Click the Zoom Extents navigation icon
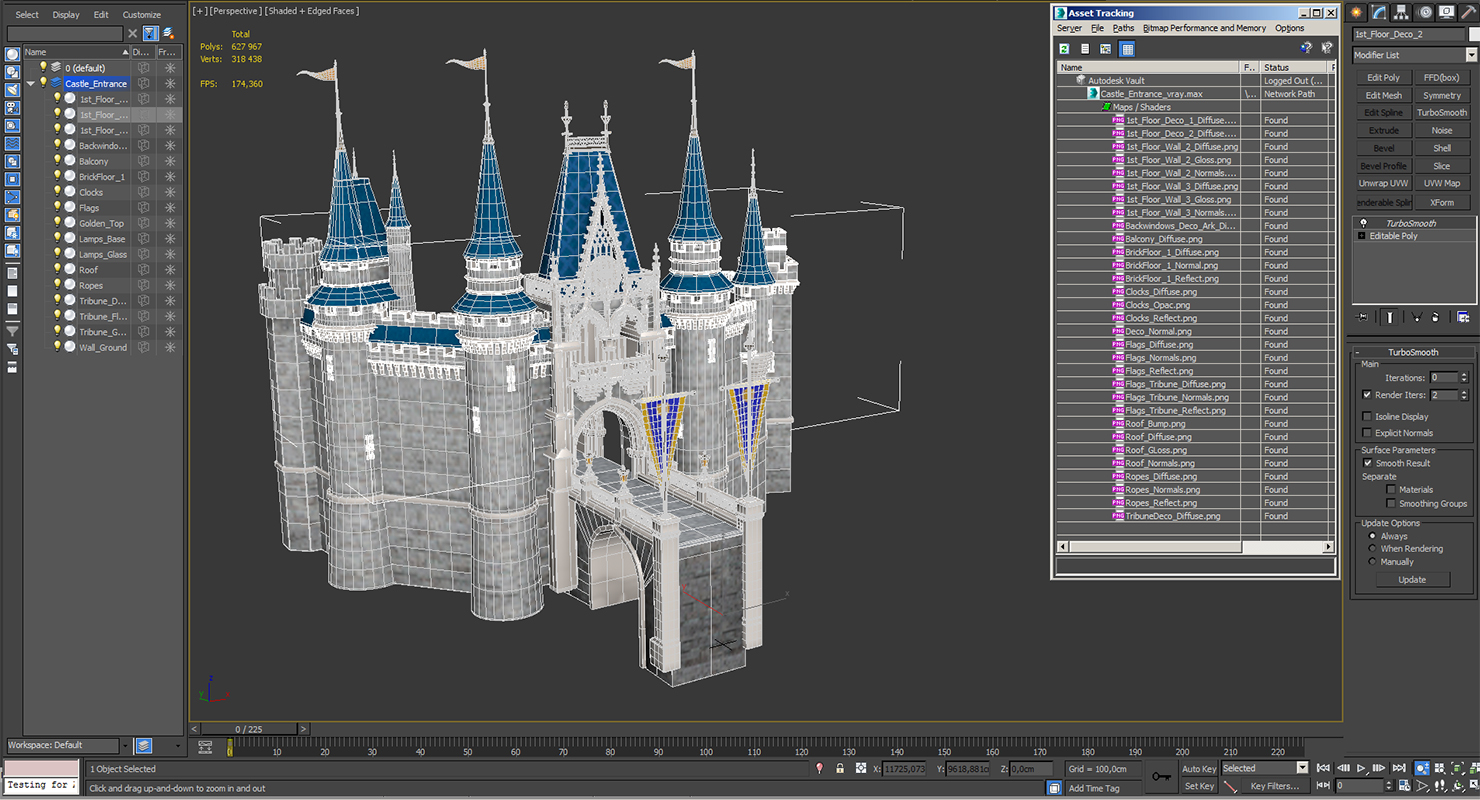This screenshot has width=1480, height=800. [x=1456, y=768]
